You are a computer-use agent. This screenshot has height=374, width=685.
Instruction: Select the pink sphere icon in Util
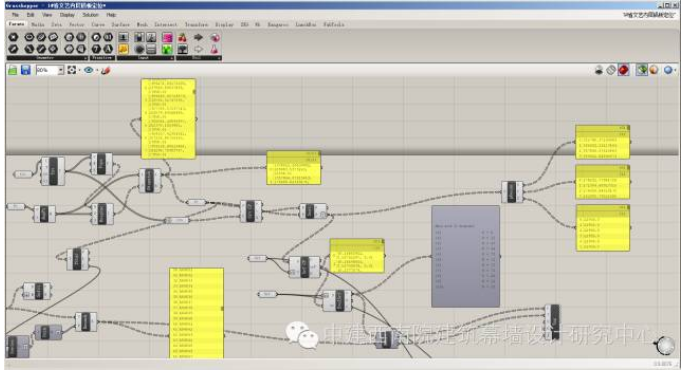(215, 38)
